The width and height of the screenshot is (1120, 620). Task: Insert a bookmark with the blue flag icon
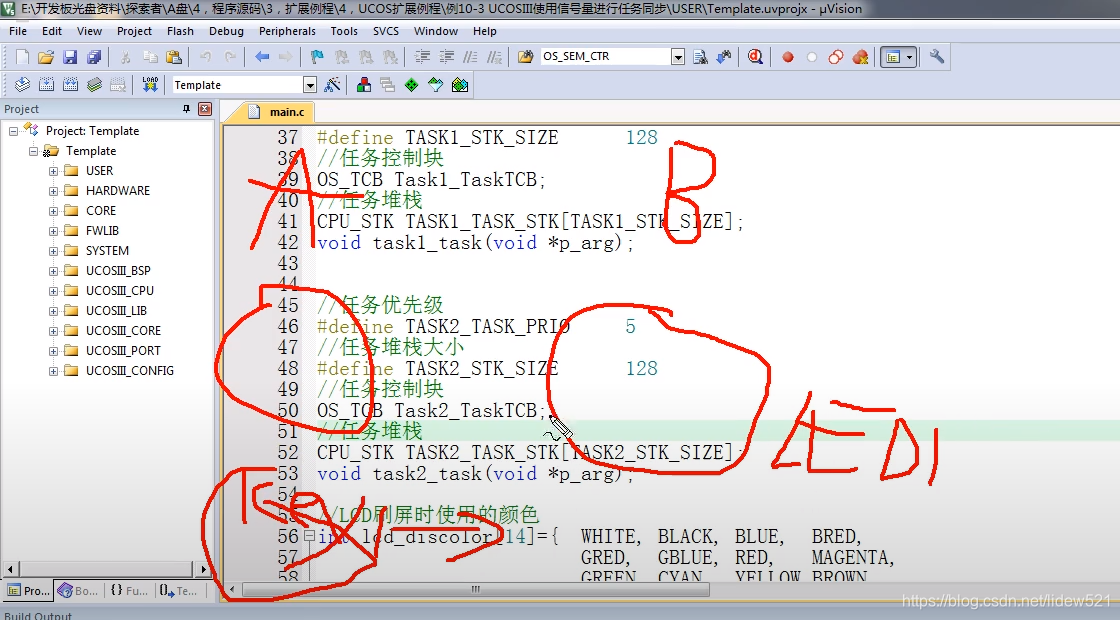click(x=317, y=57)
